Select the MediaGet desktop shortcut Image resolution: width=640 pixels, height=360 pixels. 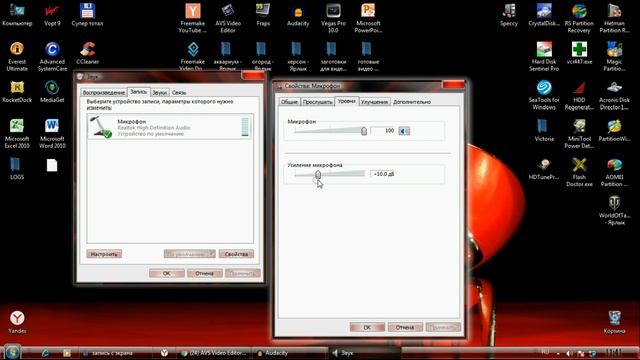pyautogui.click(x=52, y=91)
